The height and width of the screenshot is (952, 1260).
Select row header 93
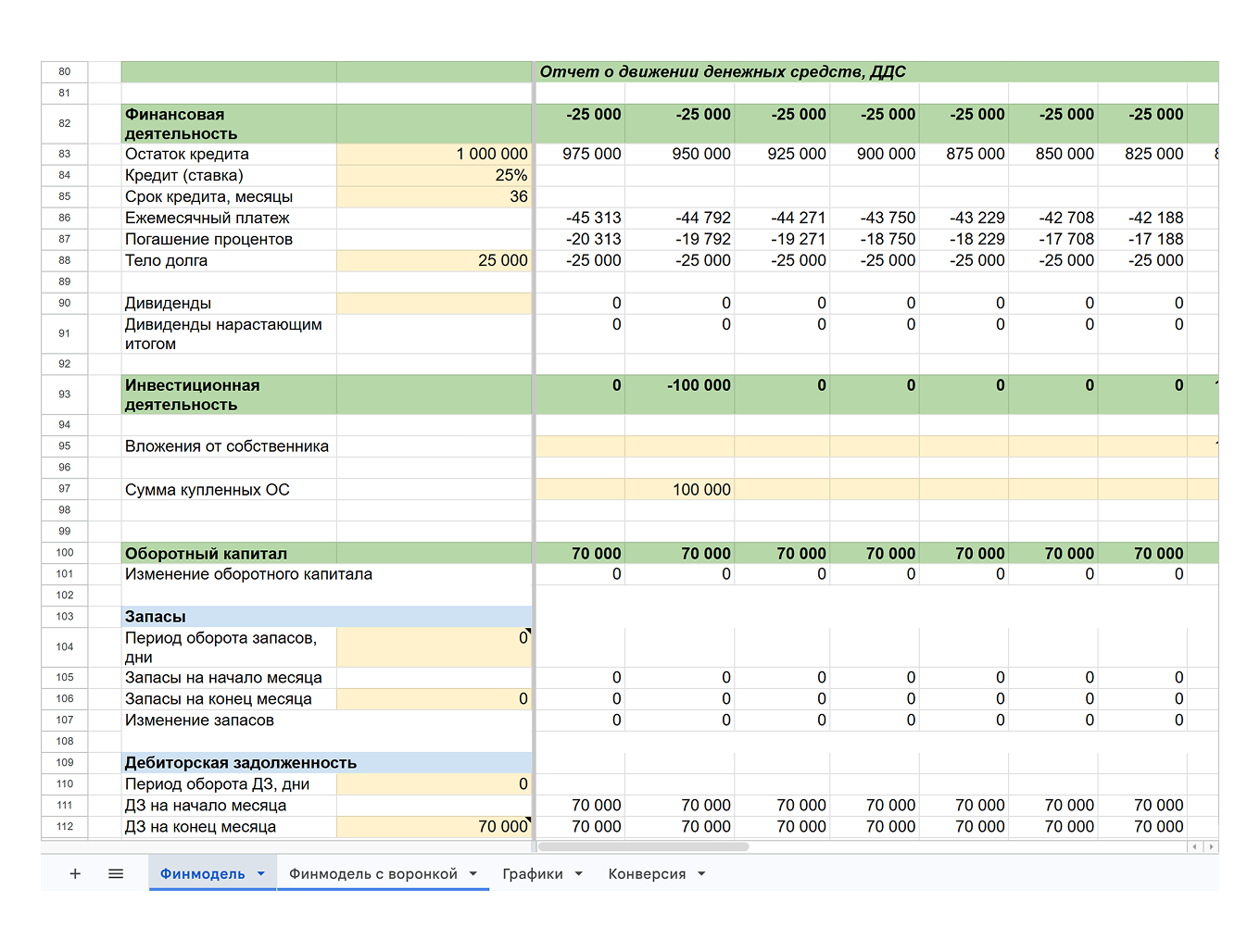click(x=65, y=395)
